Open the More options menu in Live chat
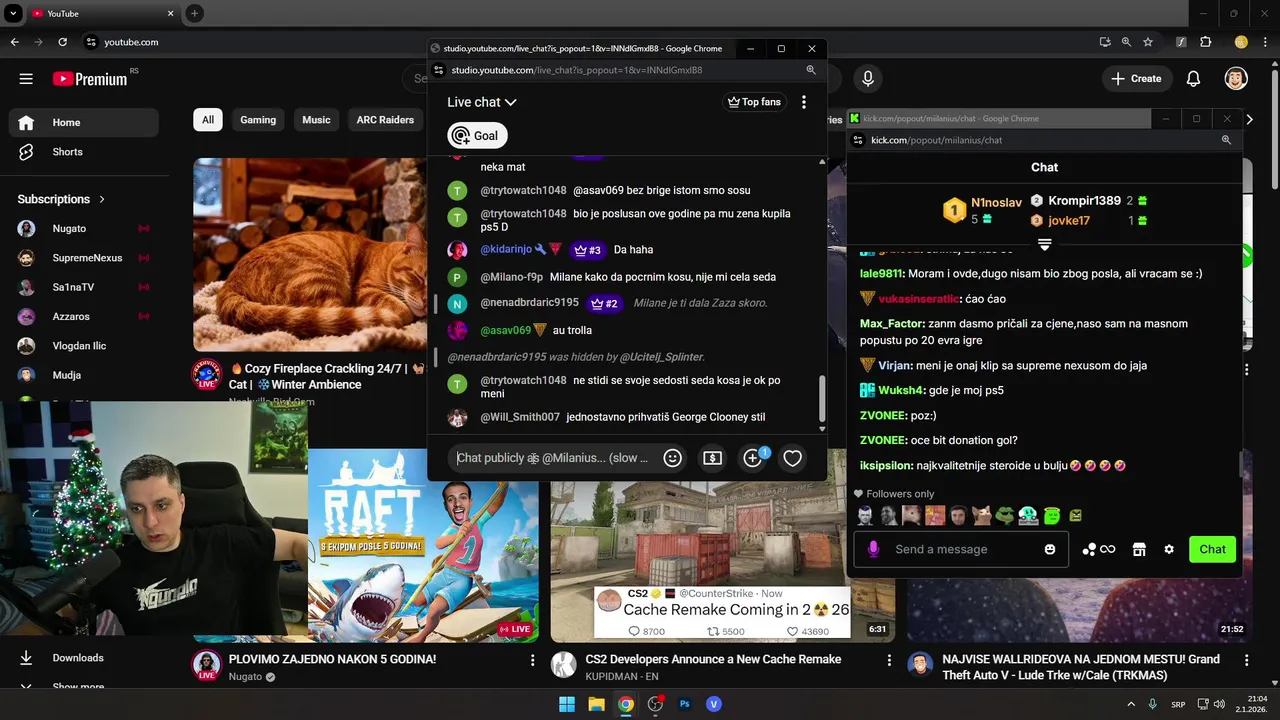The width and height of the screenshot is (1280, 720). [x=803, y=102]
